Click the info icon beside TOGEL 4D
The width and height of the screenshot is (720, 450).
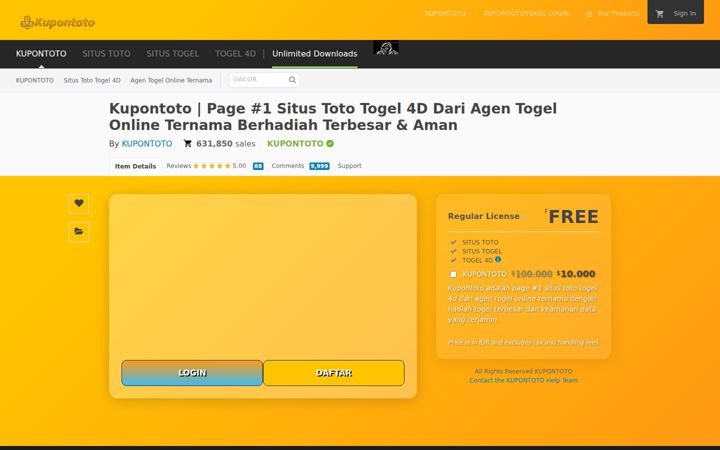tap(498, 259)
